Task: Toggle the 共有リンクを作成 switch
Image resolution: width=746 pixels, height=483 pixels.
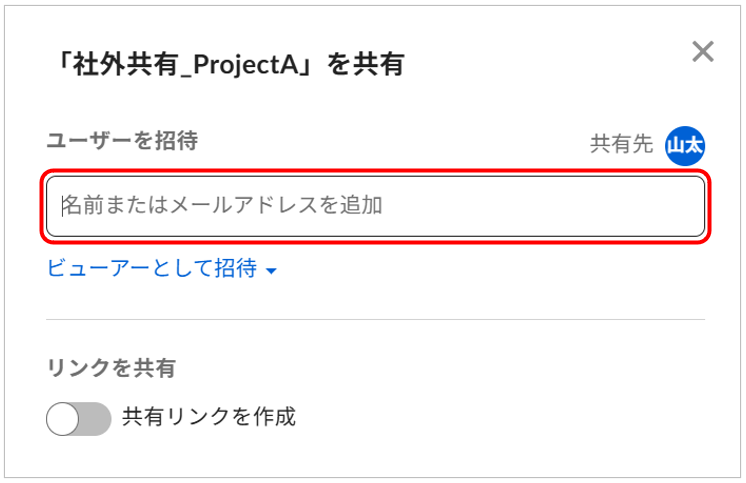Action: [78, 419]
